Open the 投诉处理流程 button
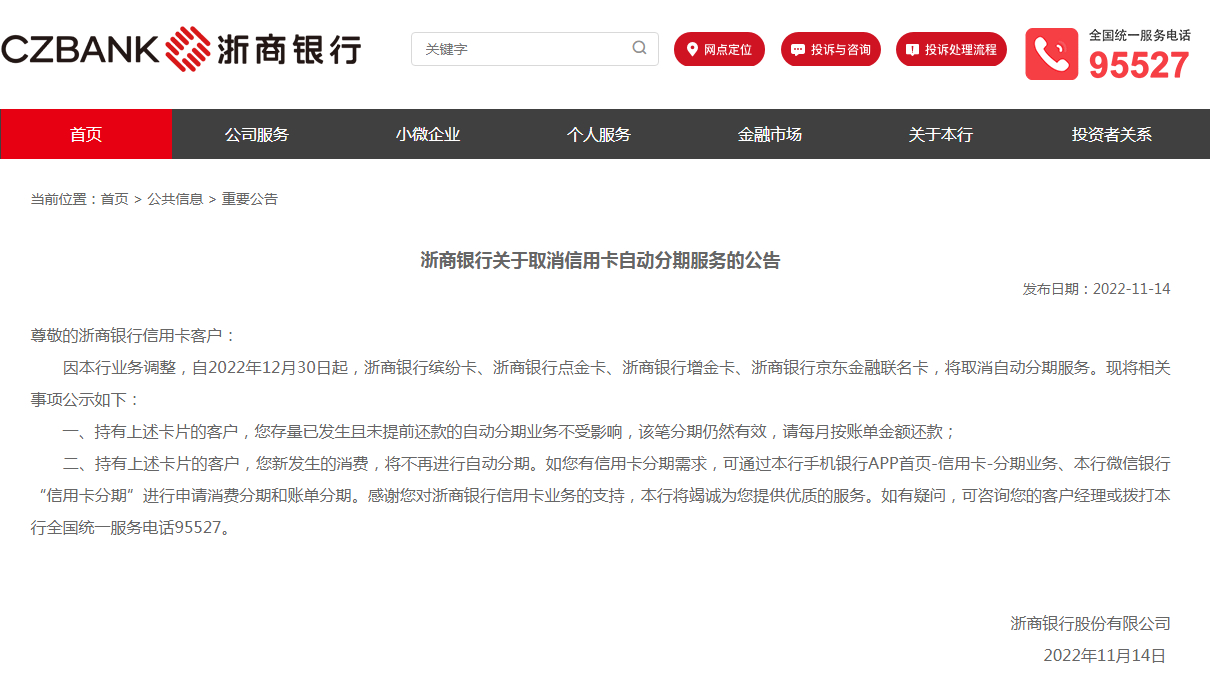 pyautogui.click(x=951, y=49)
